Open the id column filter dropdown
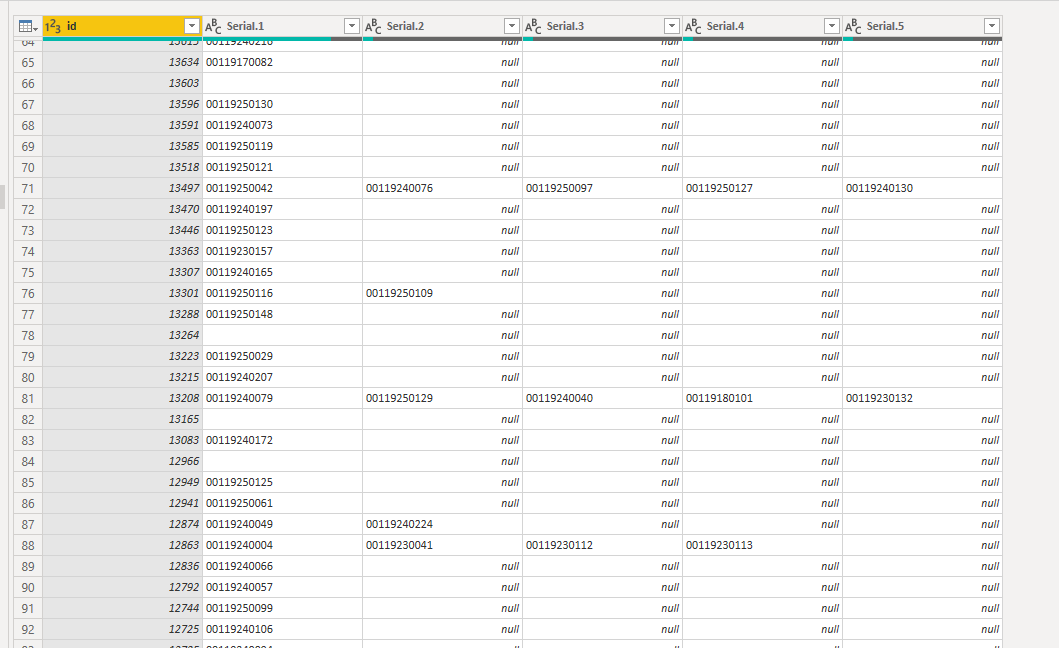 coord(192,26)
